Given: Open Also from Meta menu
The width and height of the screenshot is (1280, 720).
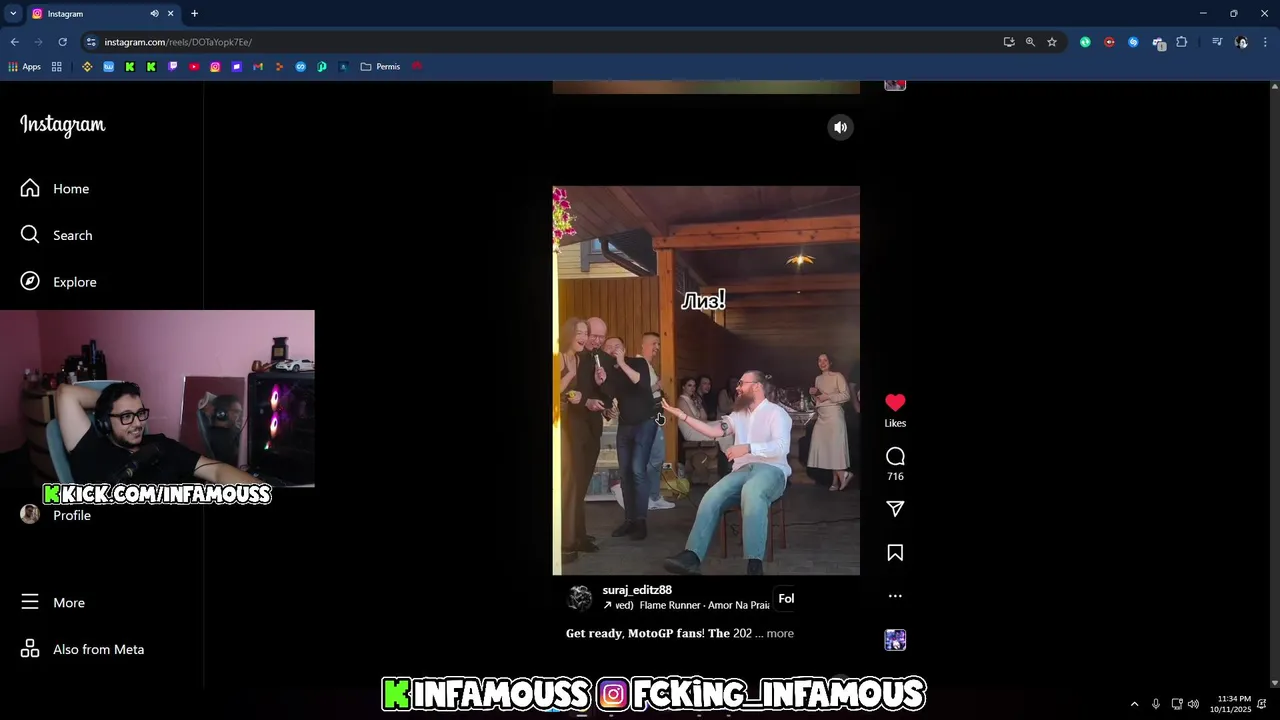Looking at the screenshot, I should click(x=82, y=649).
